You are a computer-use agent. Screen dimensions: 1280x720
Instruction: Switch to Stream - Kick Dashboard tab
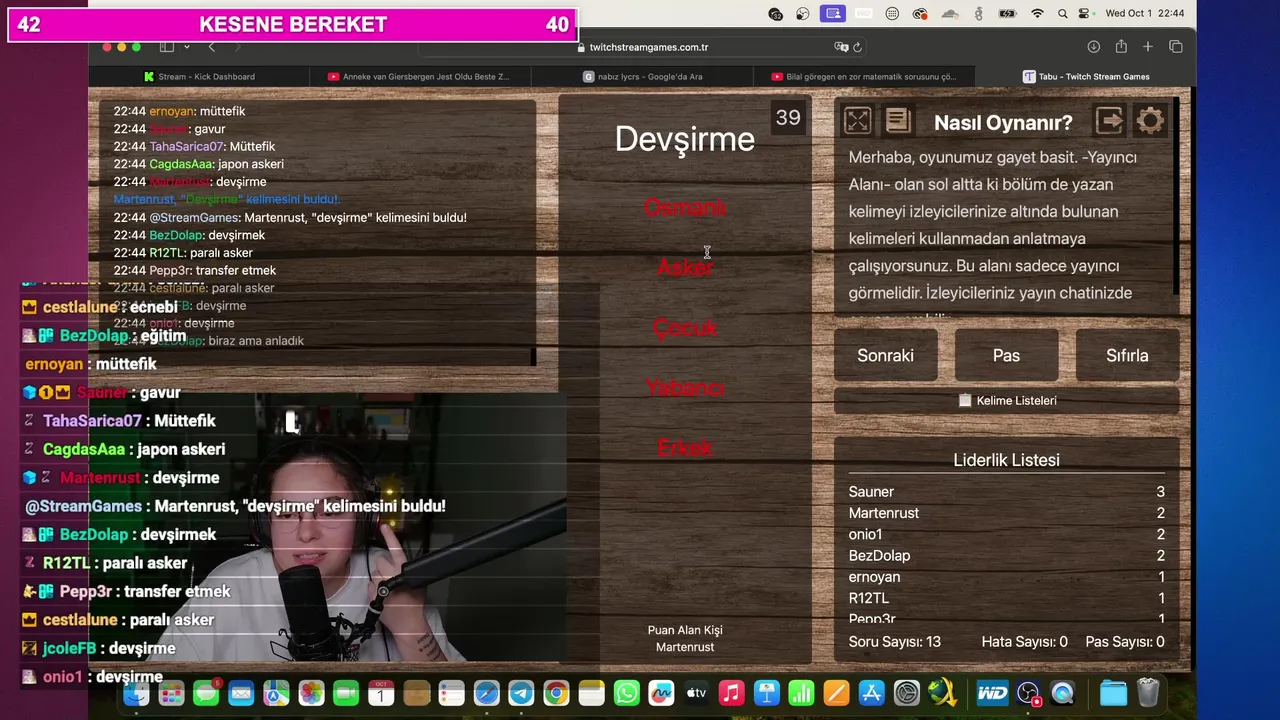(x=199, y=76)
